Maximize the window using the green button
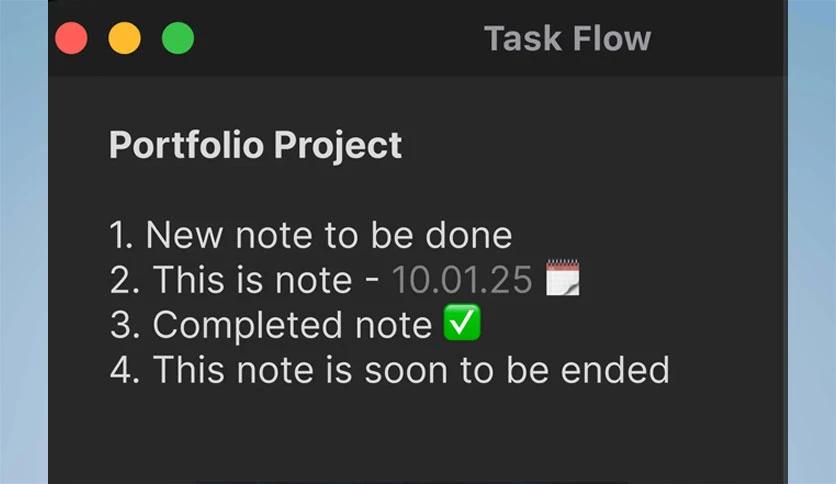The height and width of the screenshot is (484, 836). [178, 38]
